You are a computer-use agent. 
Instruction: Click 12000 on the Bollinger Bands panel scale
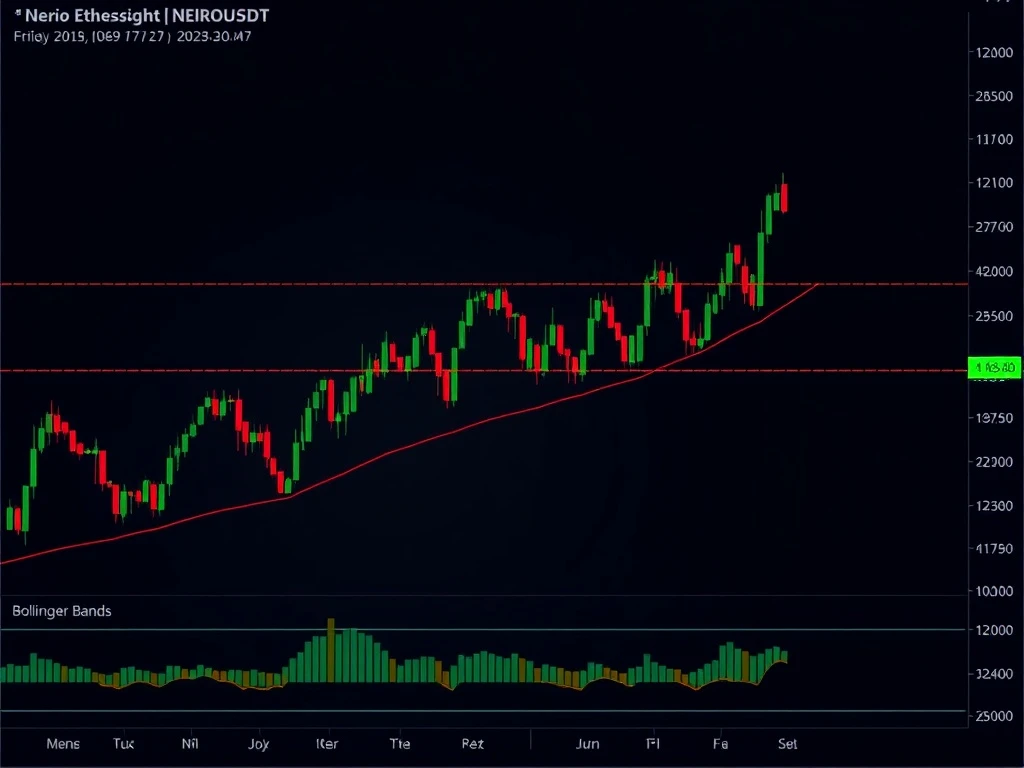(994, 630)
